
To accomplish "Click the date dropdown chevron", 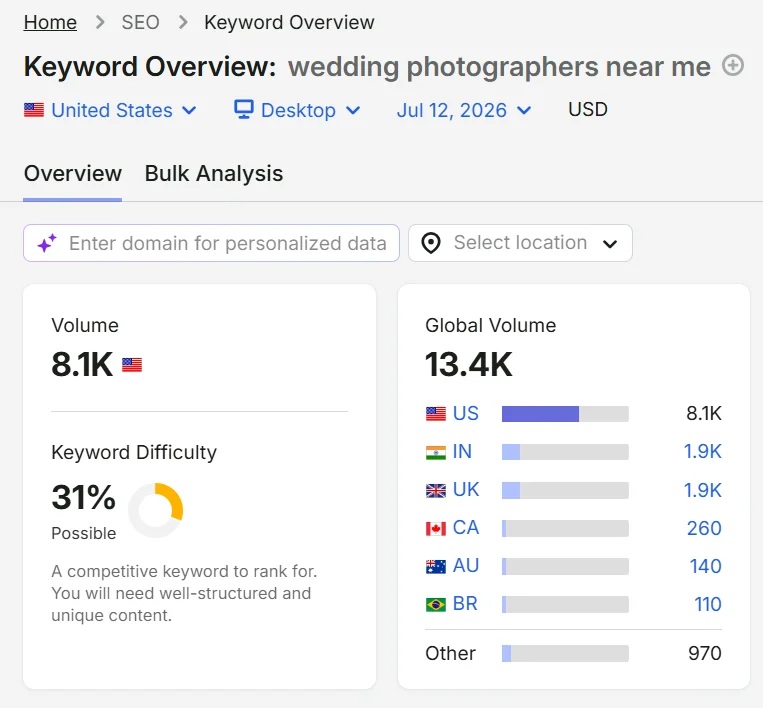I will [x=524, y=110].
